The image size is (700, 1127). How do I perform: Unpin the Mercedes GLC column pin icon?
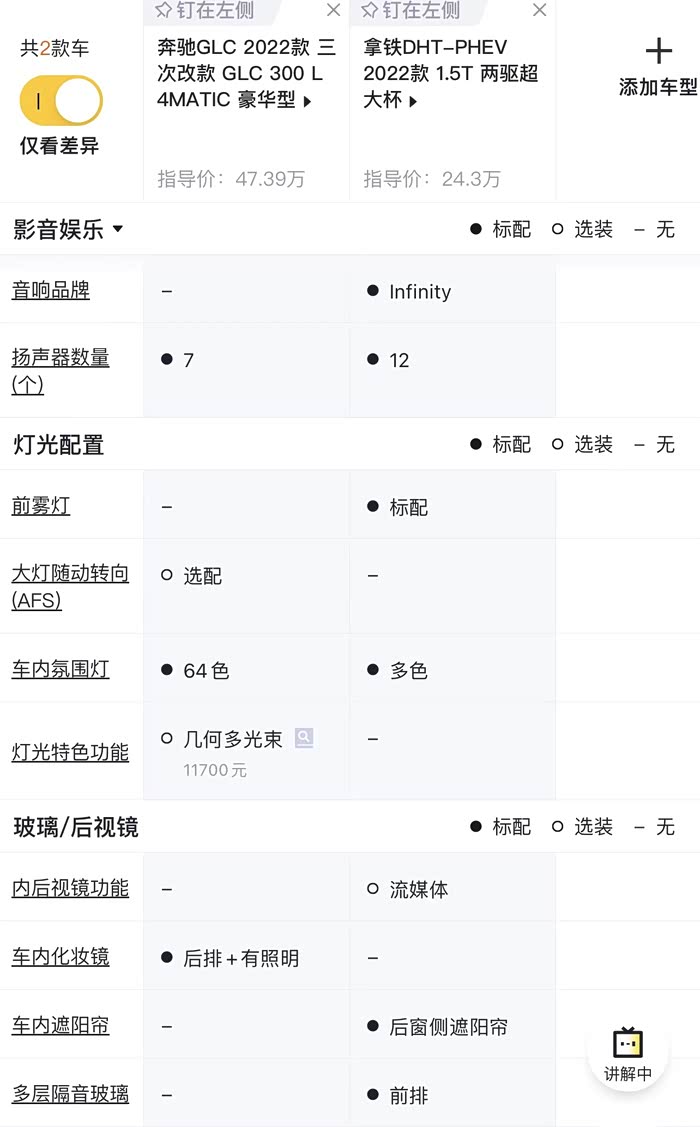point(163,11)
